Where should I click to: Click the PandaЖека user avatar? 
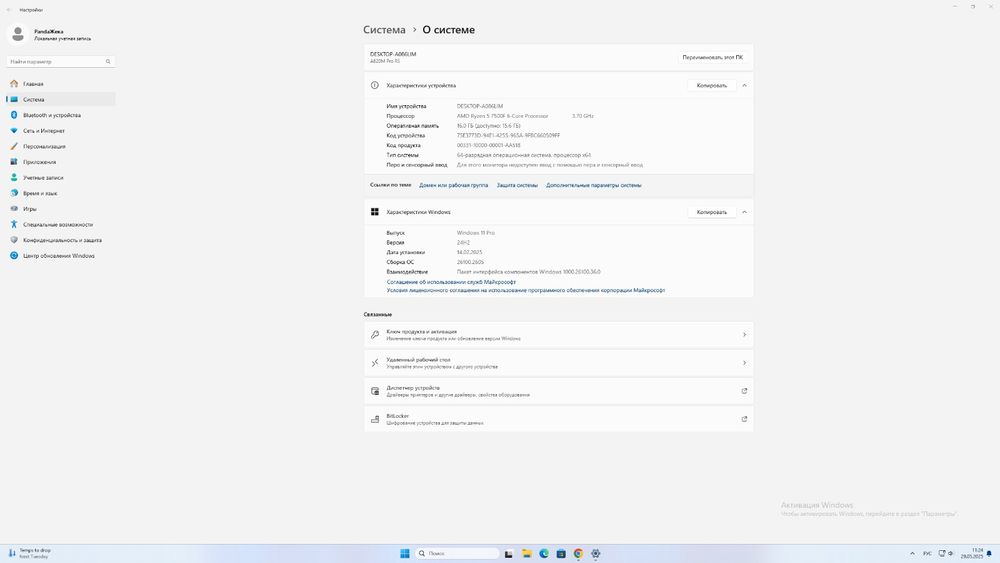point(18,34)
